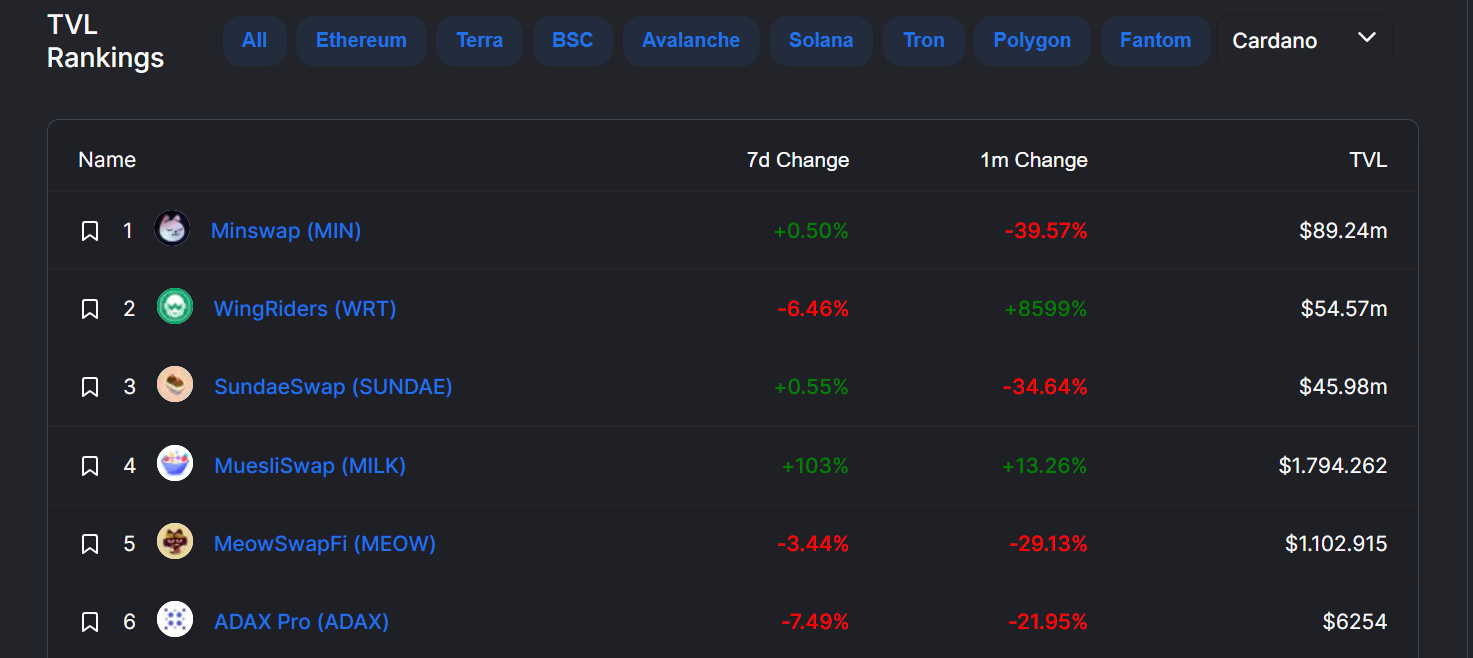This screenshot has width=1473, height=658.
Task: Click the SundaeSwap logo icon
Action: (x=175, y=385)
